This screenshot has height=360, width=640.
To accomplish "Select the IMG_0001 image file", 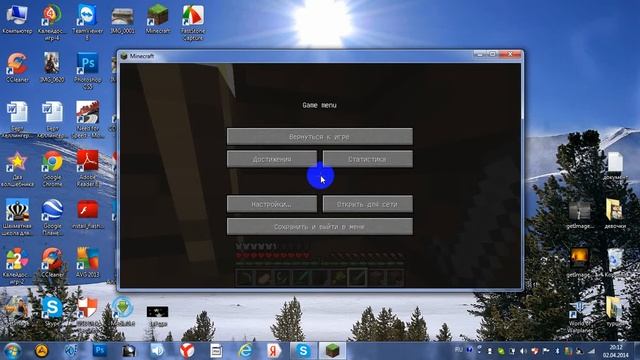I will tap(122, 19).
